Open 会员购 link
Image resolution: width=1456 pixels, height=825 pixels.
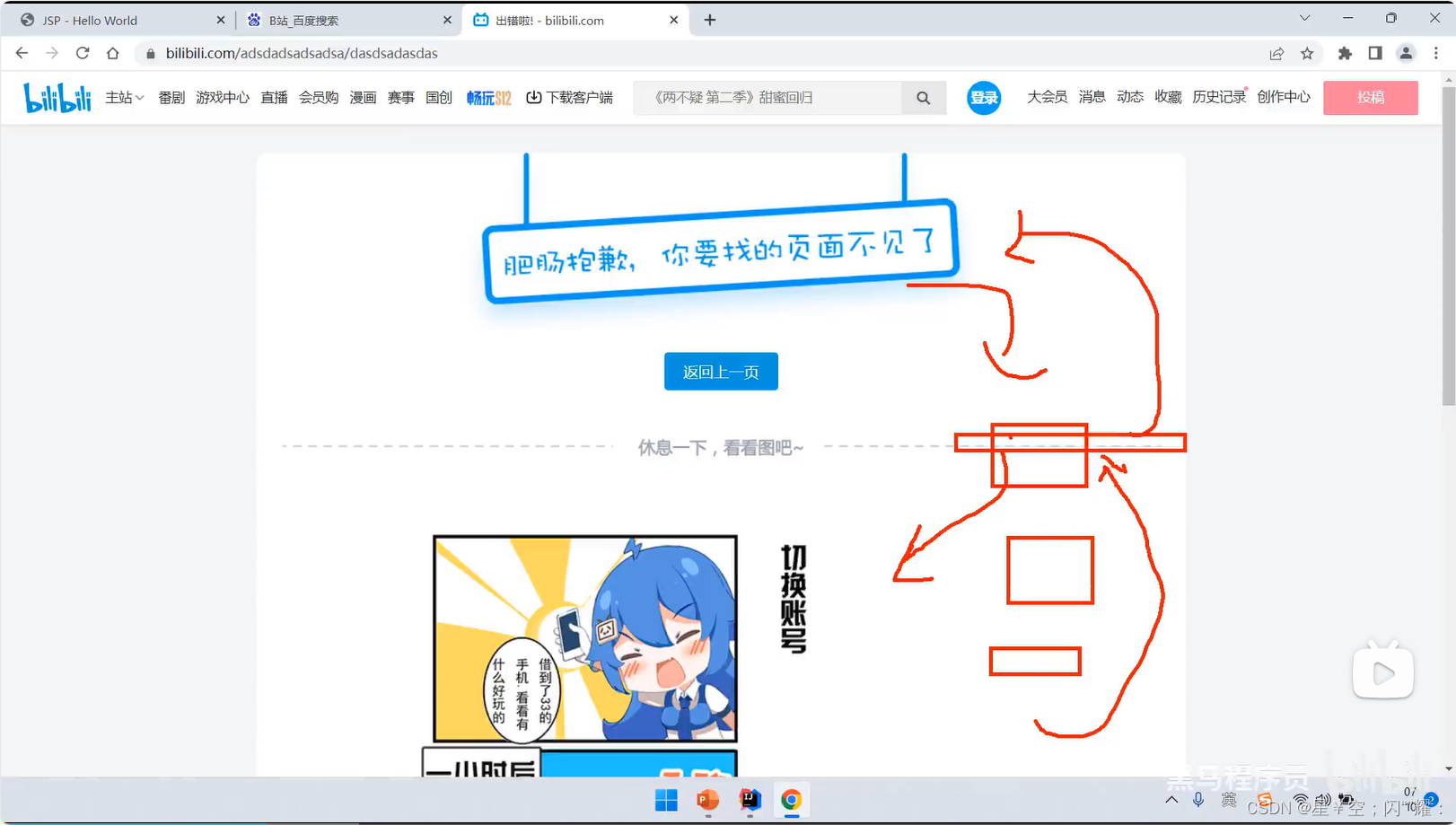[319, 97]
